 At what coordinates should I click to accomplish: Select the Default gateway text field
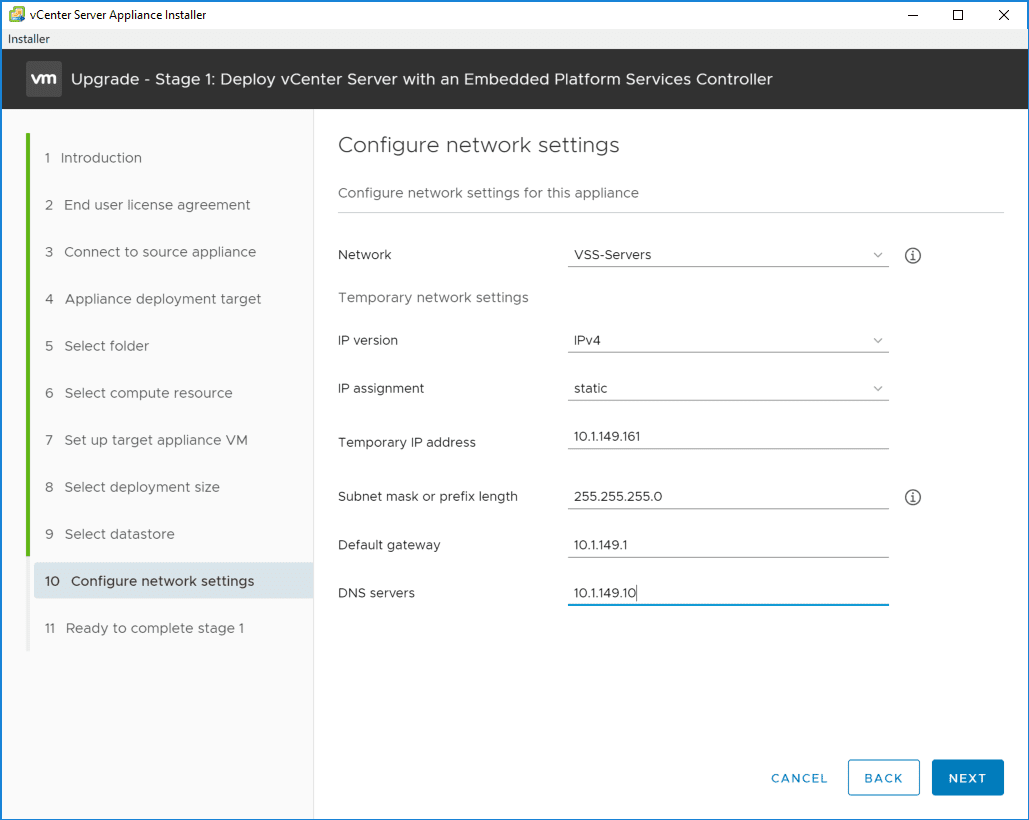point(727,545)
